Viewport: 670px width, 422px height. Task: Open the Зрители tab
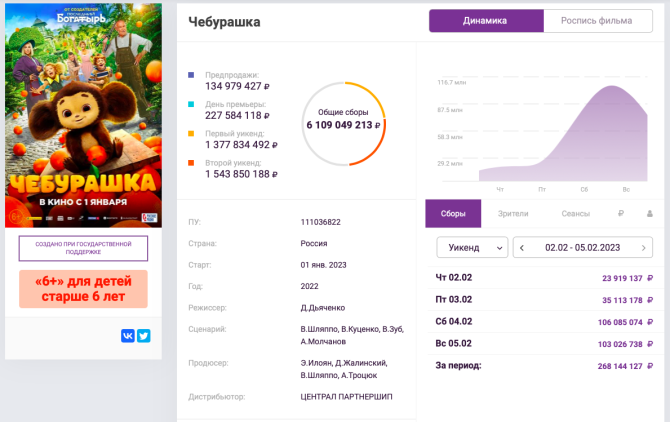(x=512, y=214)
